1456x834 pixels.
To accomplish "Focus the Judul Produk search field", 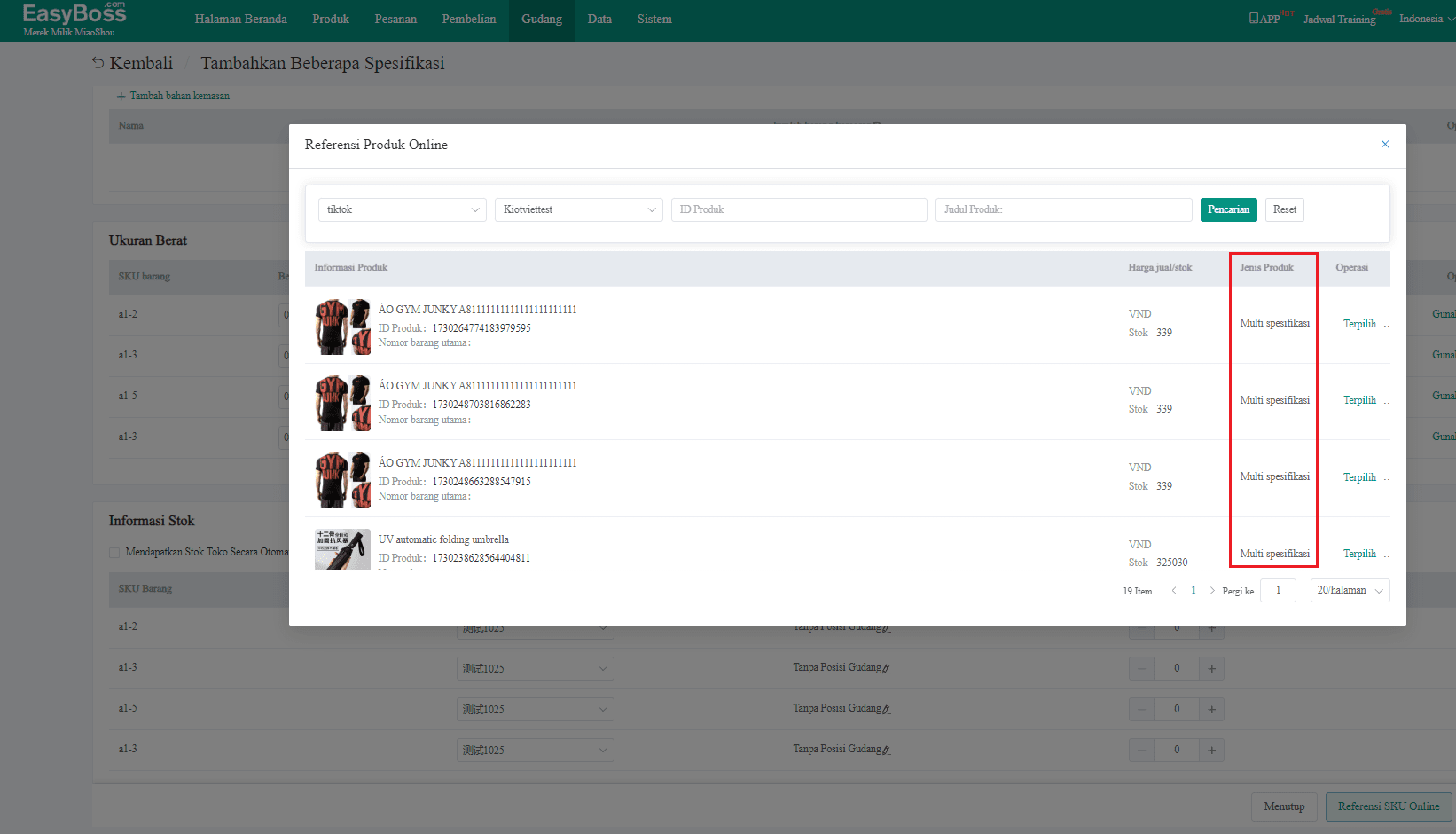I will [x=1063, y=209].
